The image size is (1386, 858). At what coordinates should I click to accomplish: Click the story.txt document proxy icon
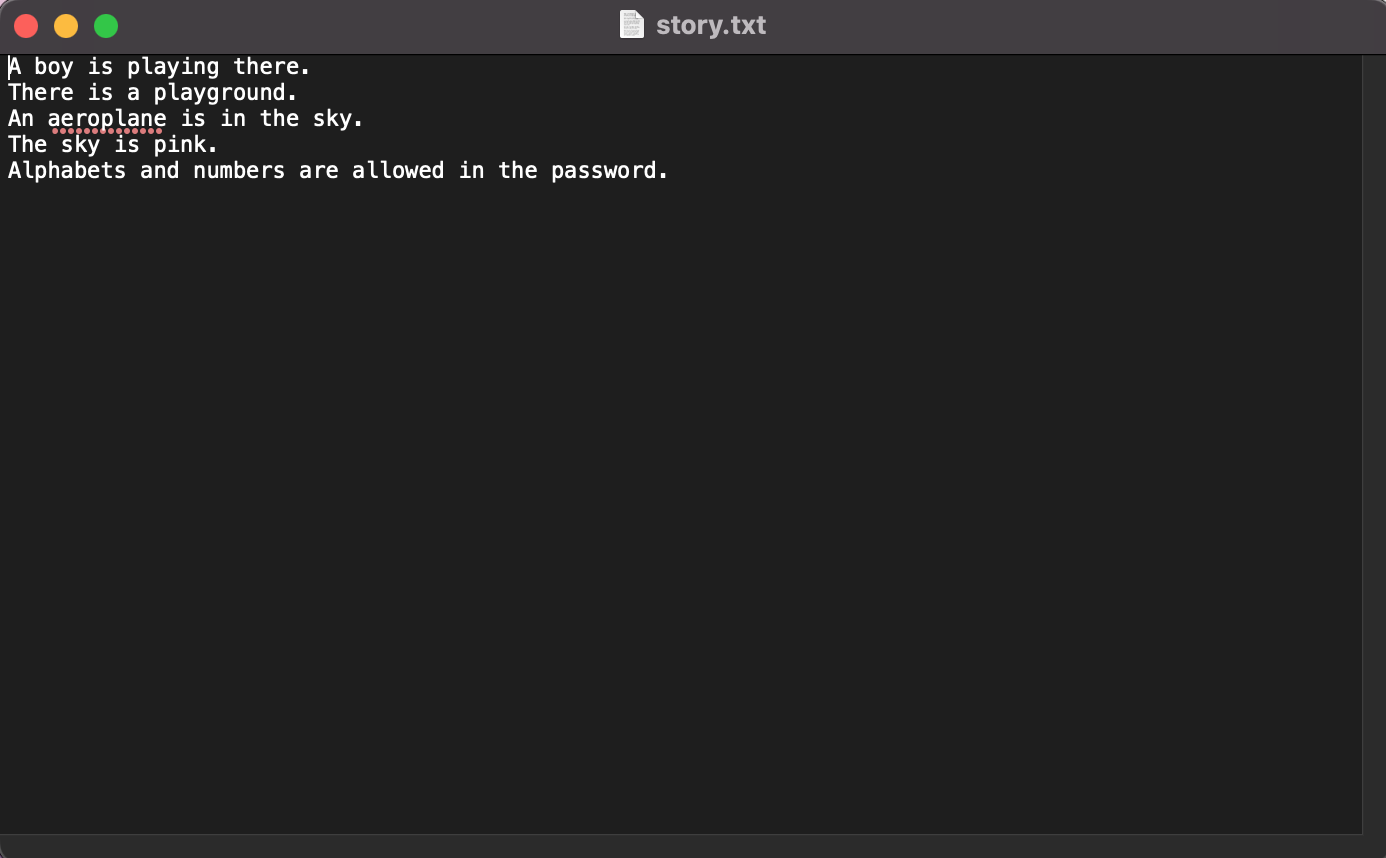(631, 24)
